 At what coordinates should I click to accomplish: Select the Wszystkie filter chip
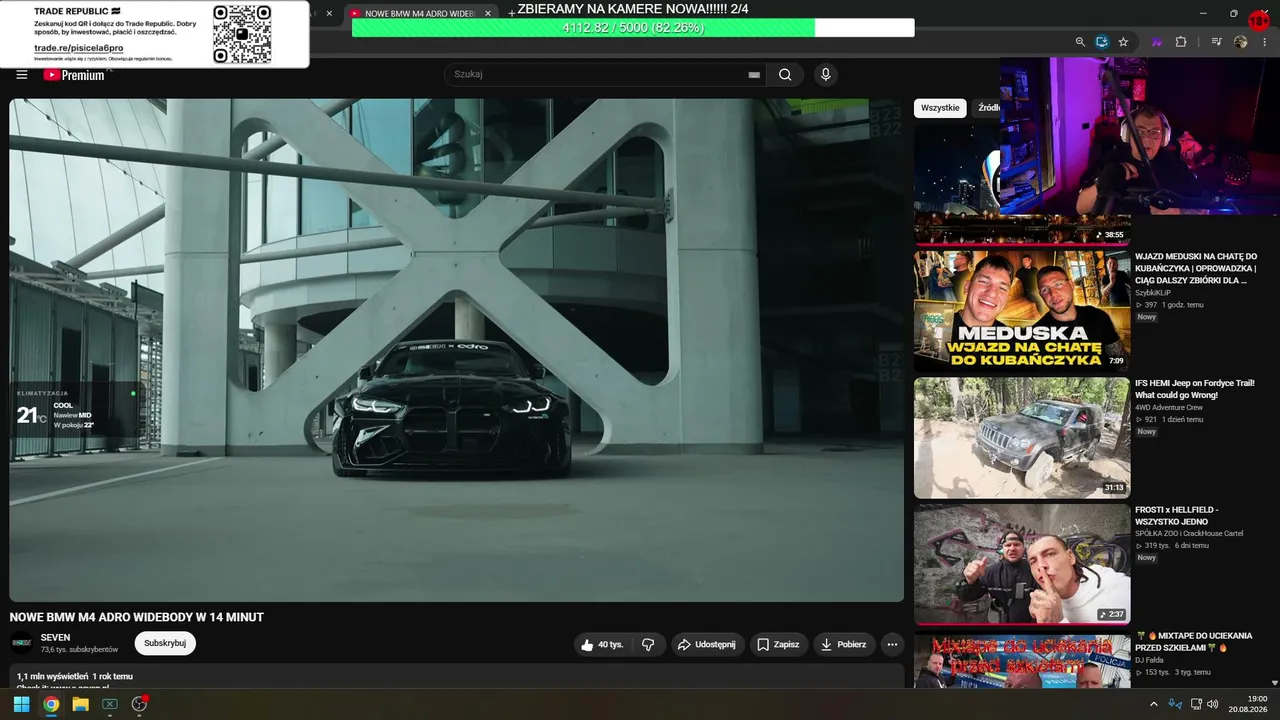pos(940,108)
